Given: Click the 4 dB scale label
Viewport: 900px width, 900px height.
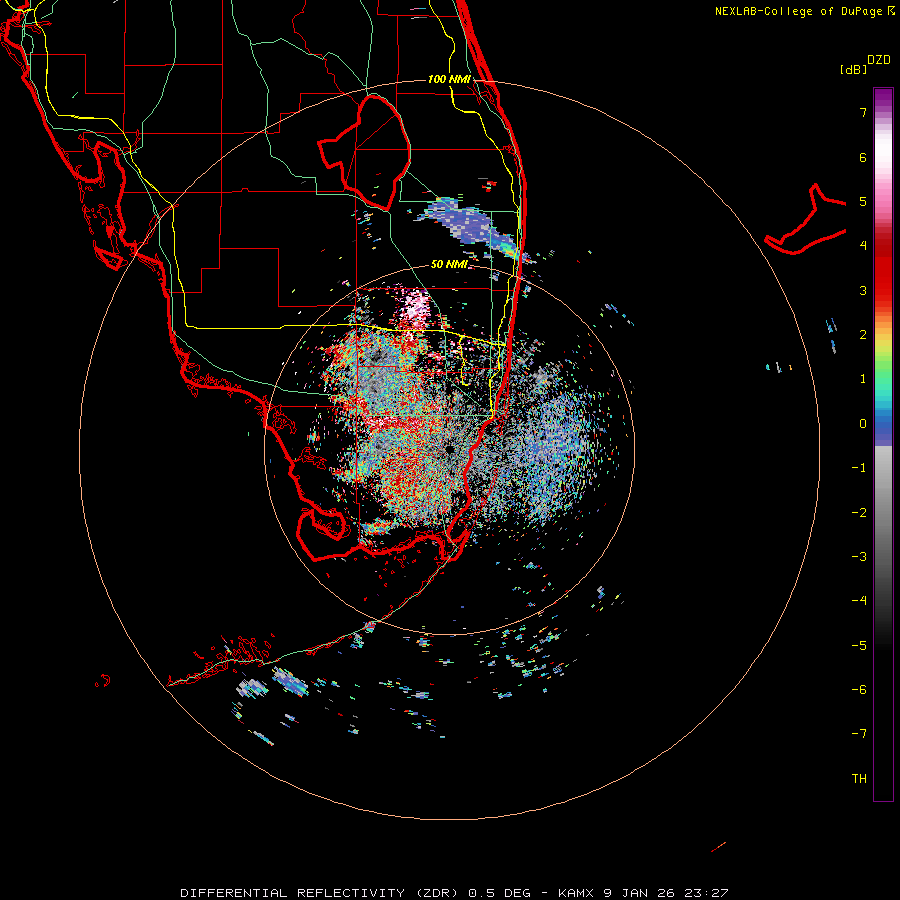Looking at the screenshot, I should [x=863, y=246].
